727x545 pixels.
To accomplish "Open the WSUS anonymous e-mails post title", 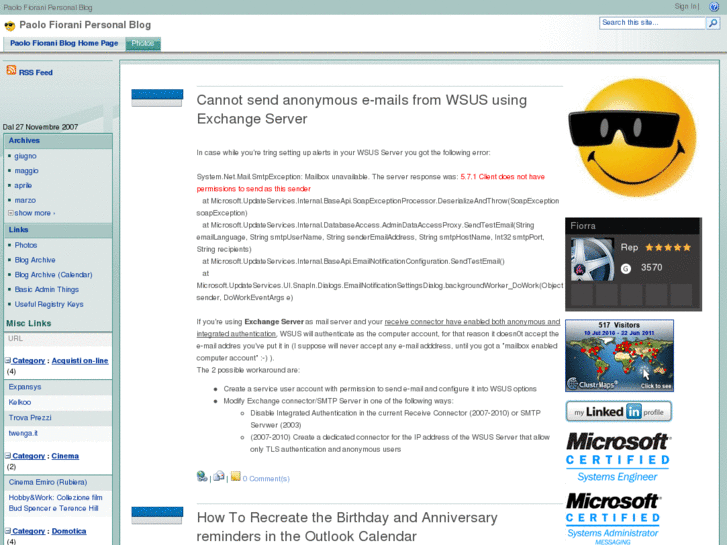I will (362, 109).
